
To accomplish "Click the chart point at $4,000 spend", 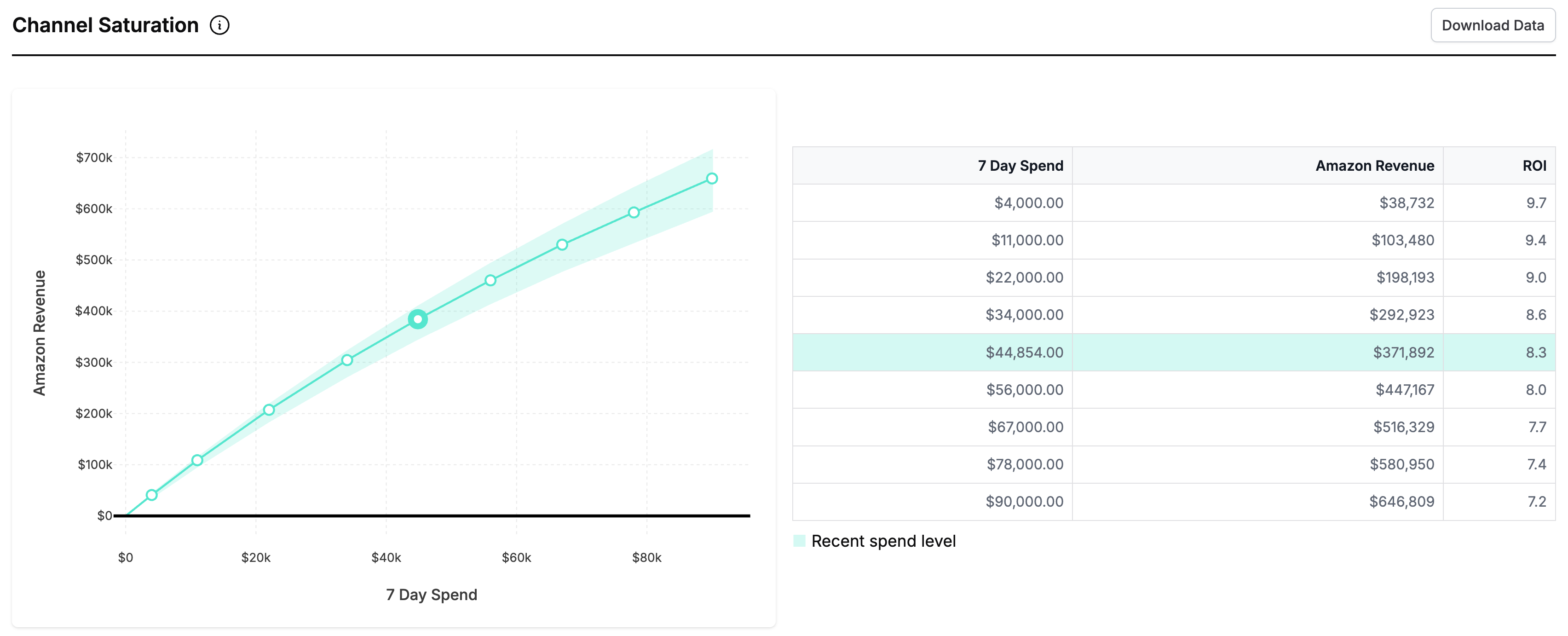I will 151,495.
